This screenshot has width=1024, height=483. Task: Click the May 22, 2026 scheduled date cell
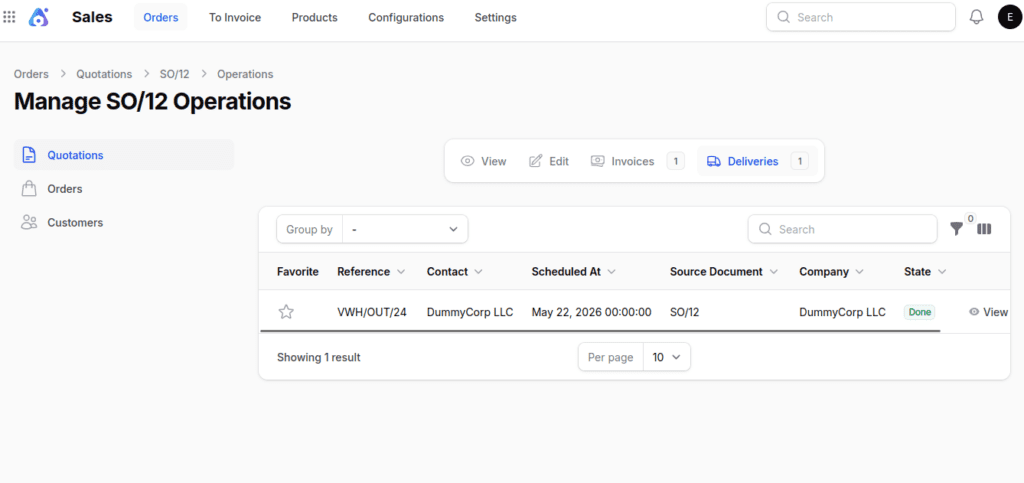click(592, 312)
